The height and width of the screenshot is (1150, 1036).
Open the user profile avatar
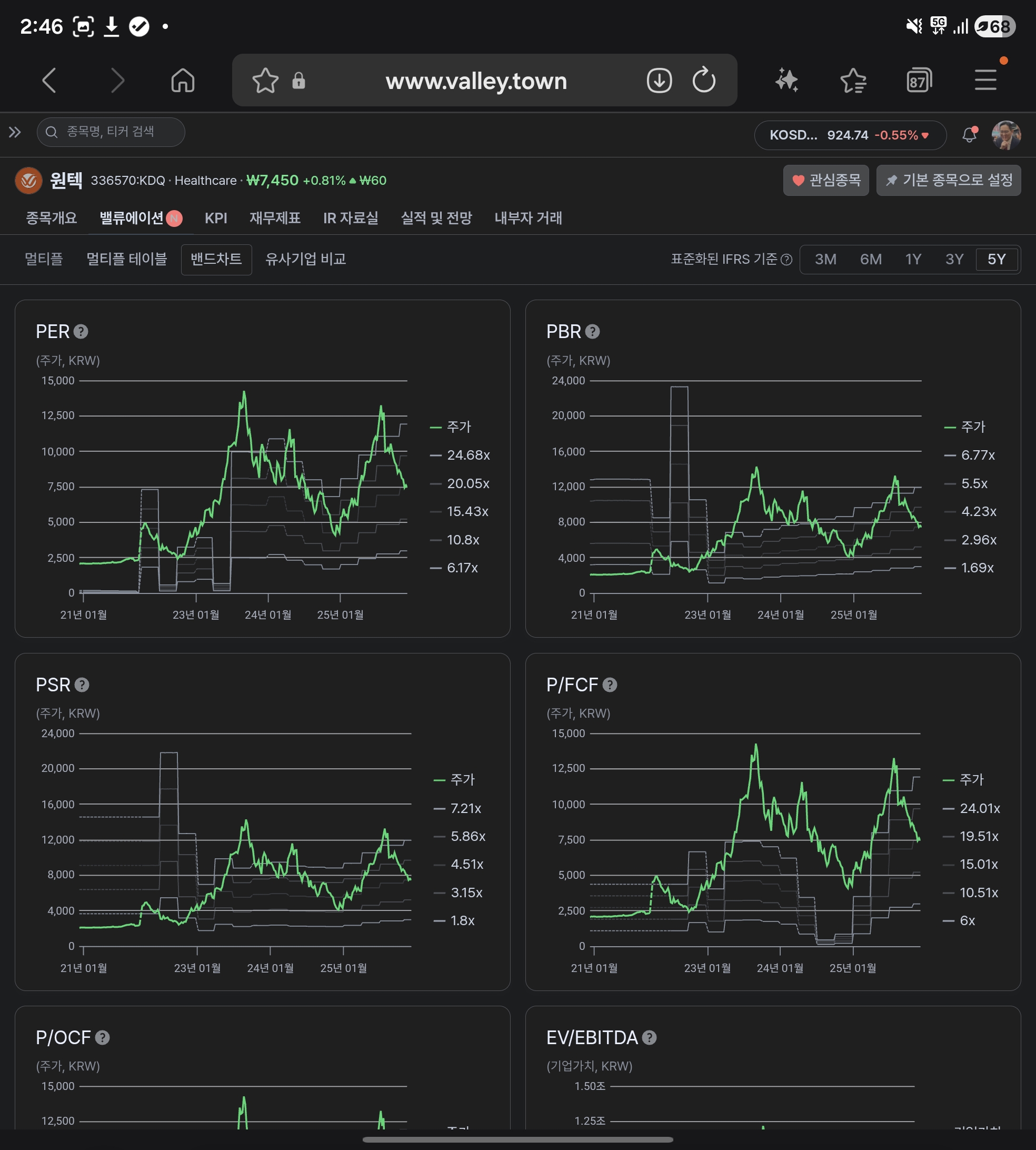pyautogui.click(x=1006, y=135)
